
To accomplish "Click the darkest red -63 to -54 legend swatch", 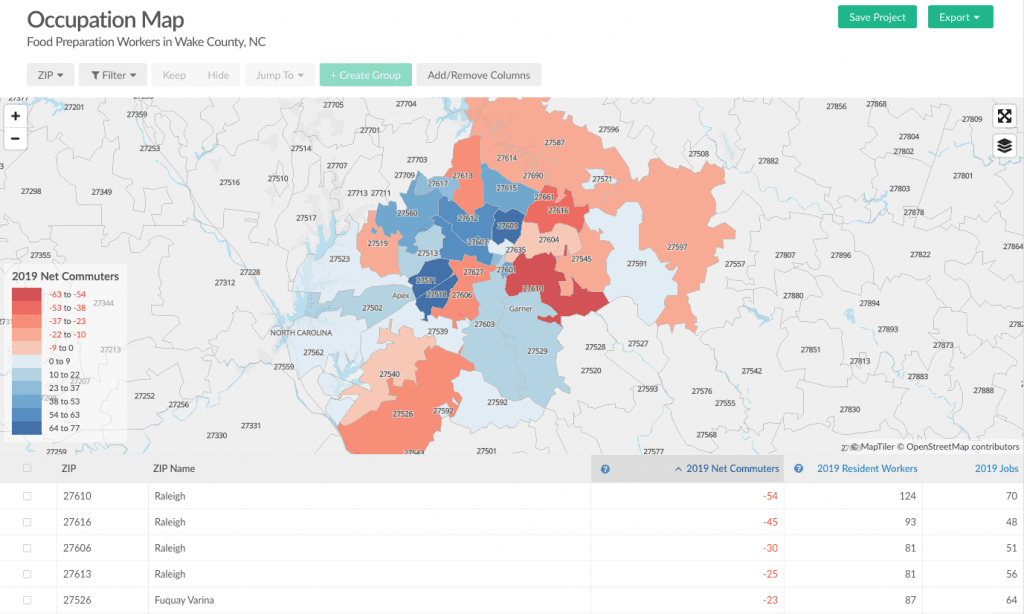I will (x=27, y=295).
